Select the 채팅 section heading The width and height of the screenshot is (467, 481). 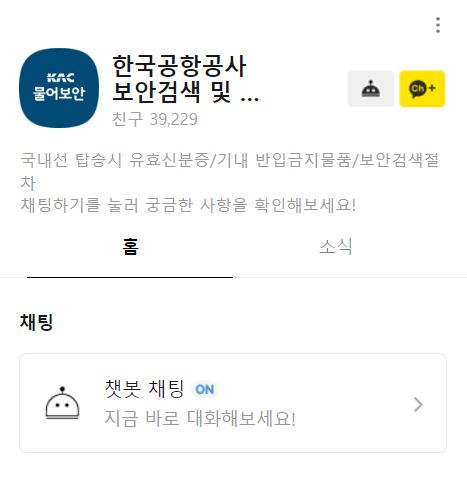(x=37, y=322)
